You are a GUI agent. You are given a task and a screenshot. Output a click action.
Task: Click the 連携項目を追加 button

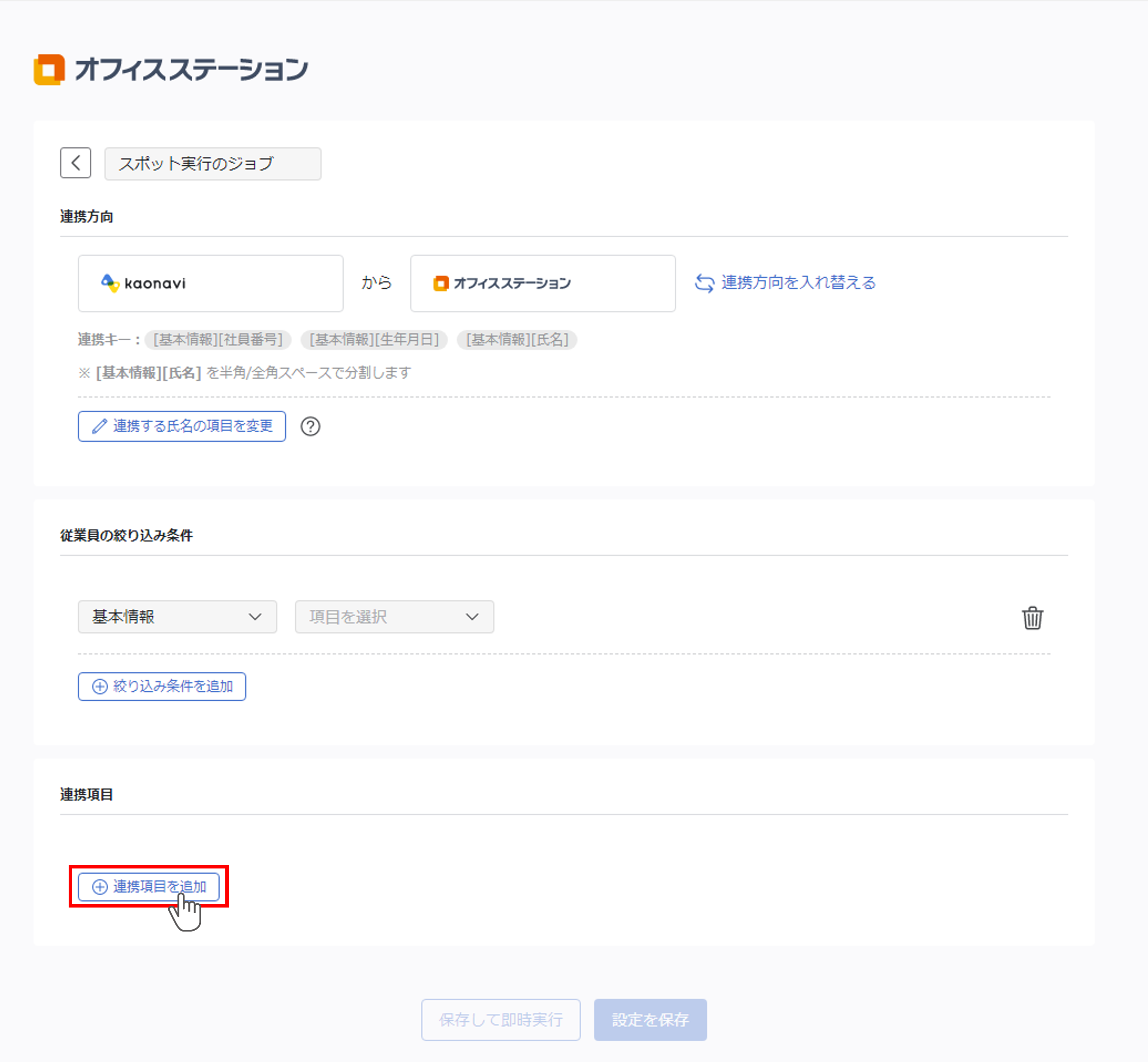149,886
